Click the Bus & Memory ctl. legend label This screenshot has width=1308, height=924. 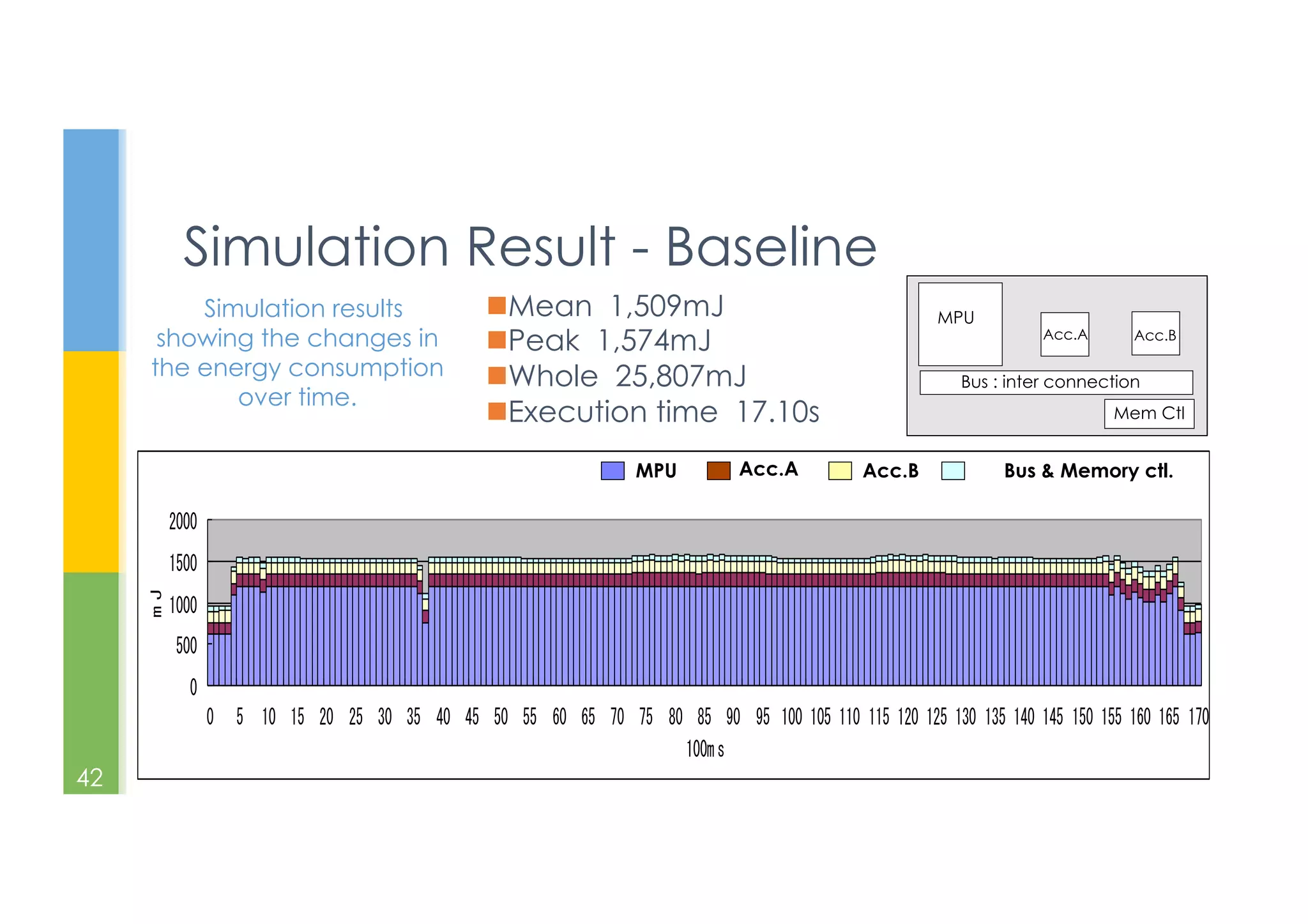(1088, 471)
